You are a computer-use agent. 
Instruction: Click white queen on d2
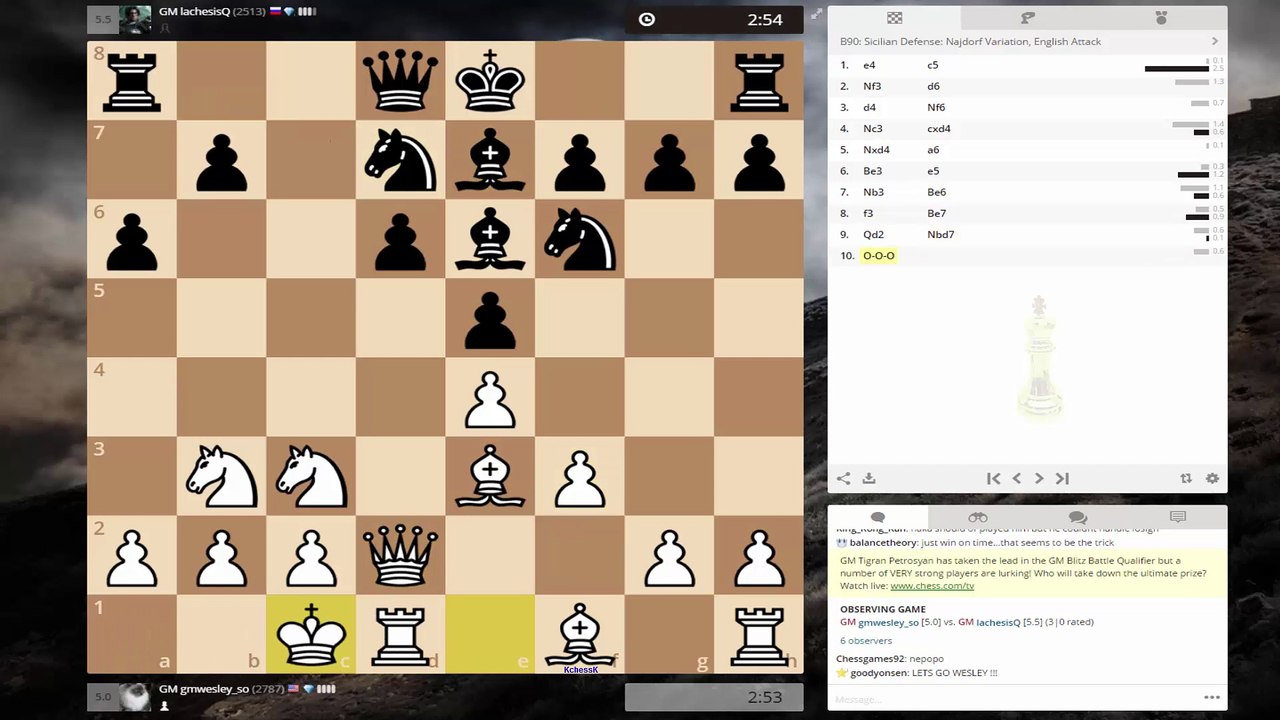[401, 555]
